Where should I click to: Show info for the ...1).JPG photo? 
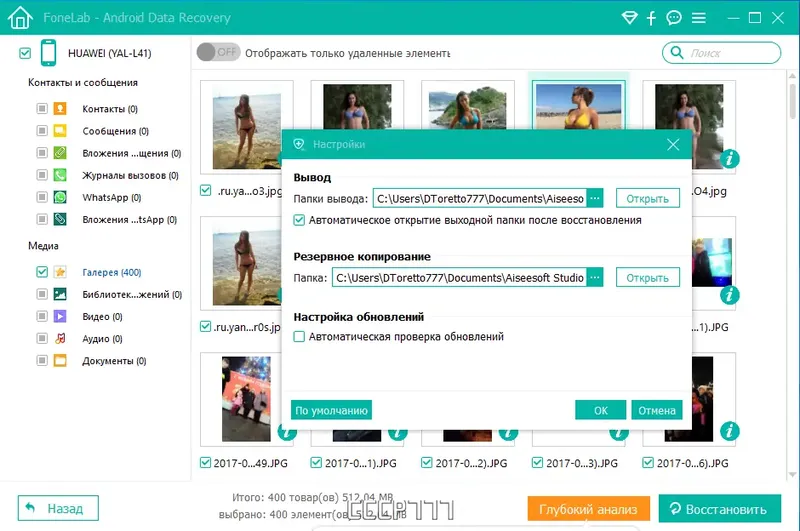click(730, 295)
